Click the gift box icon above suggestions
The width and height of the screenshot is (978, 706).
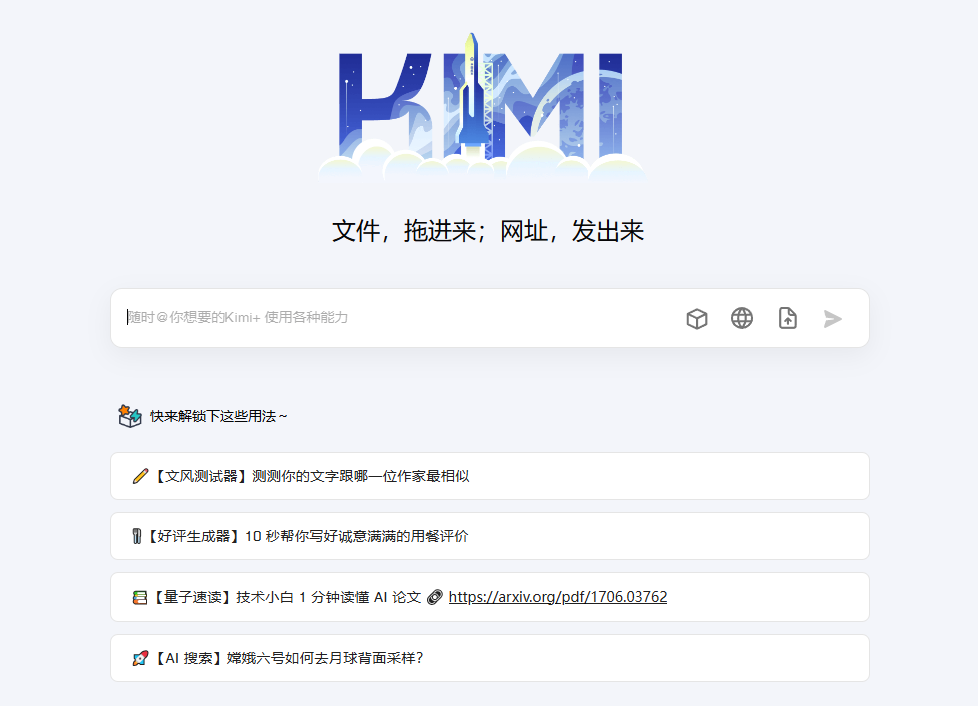(130, 416)
